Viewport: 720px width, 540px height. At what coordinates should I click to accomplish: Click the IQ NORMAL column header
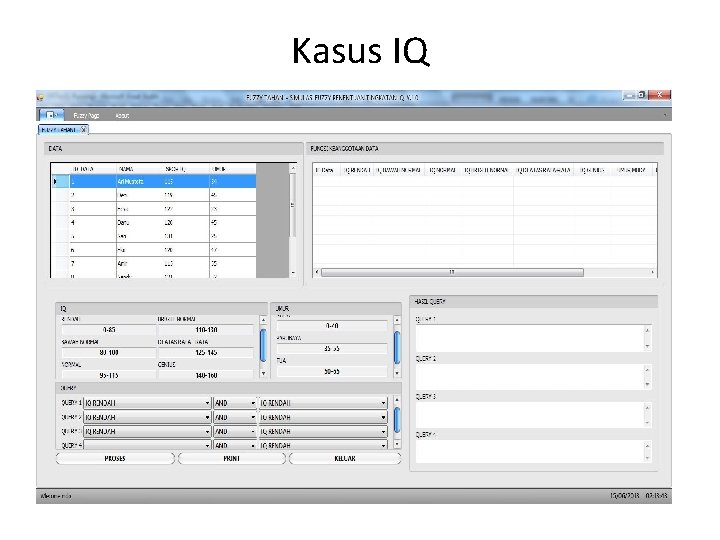point(443,170)
